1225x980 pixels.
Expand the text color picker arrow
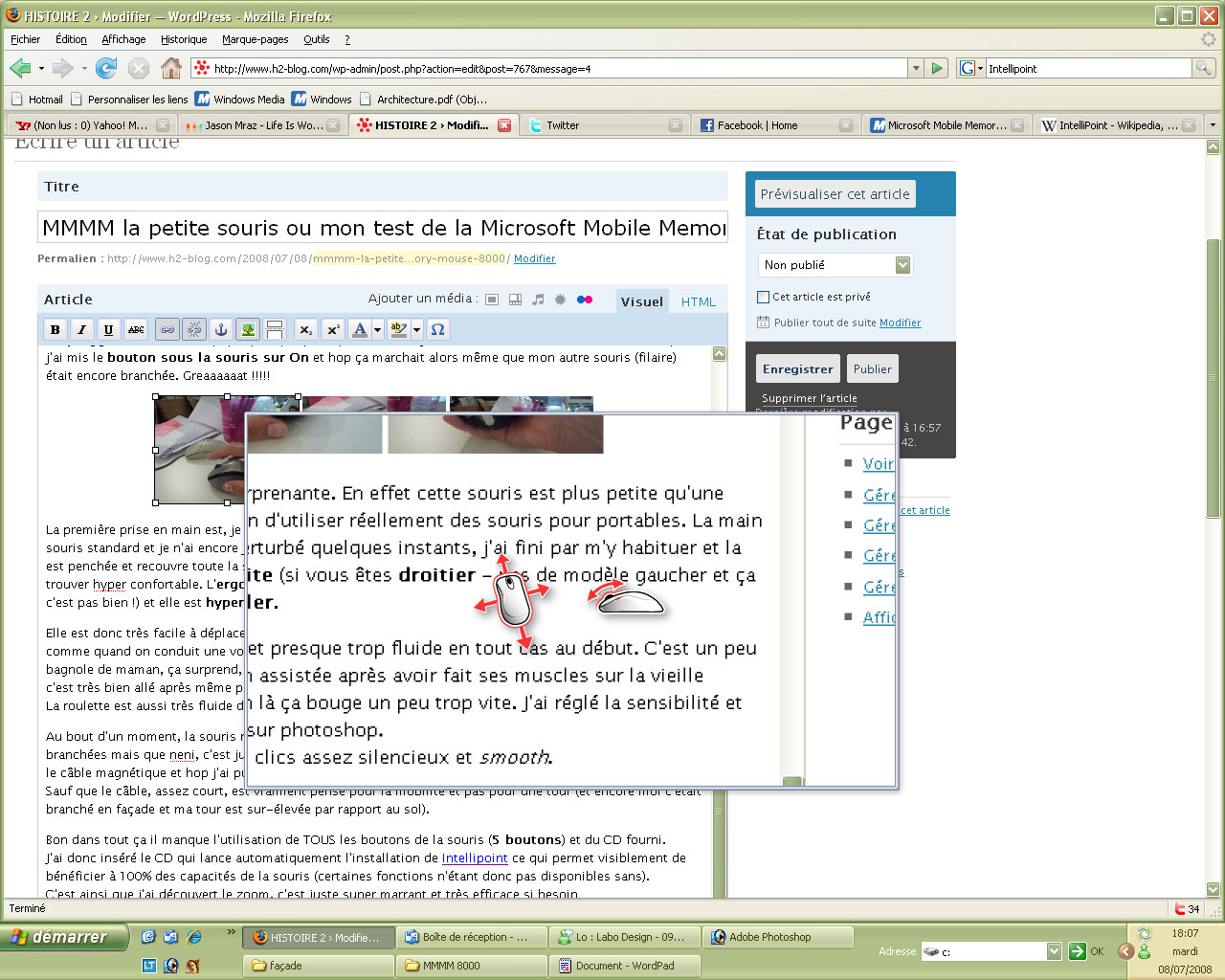377,330
